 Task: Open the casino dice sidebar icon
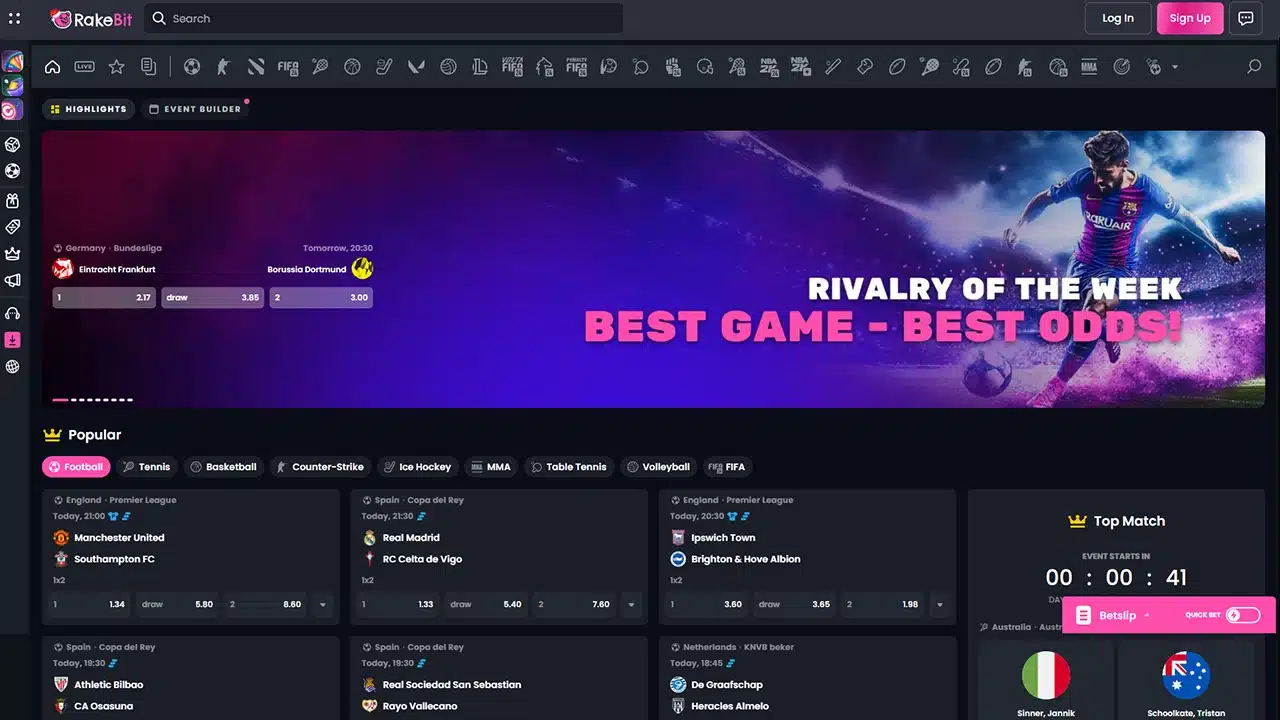pyautogui.click(x=12, y=146)
